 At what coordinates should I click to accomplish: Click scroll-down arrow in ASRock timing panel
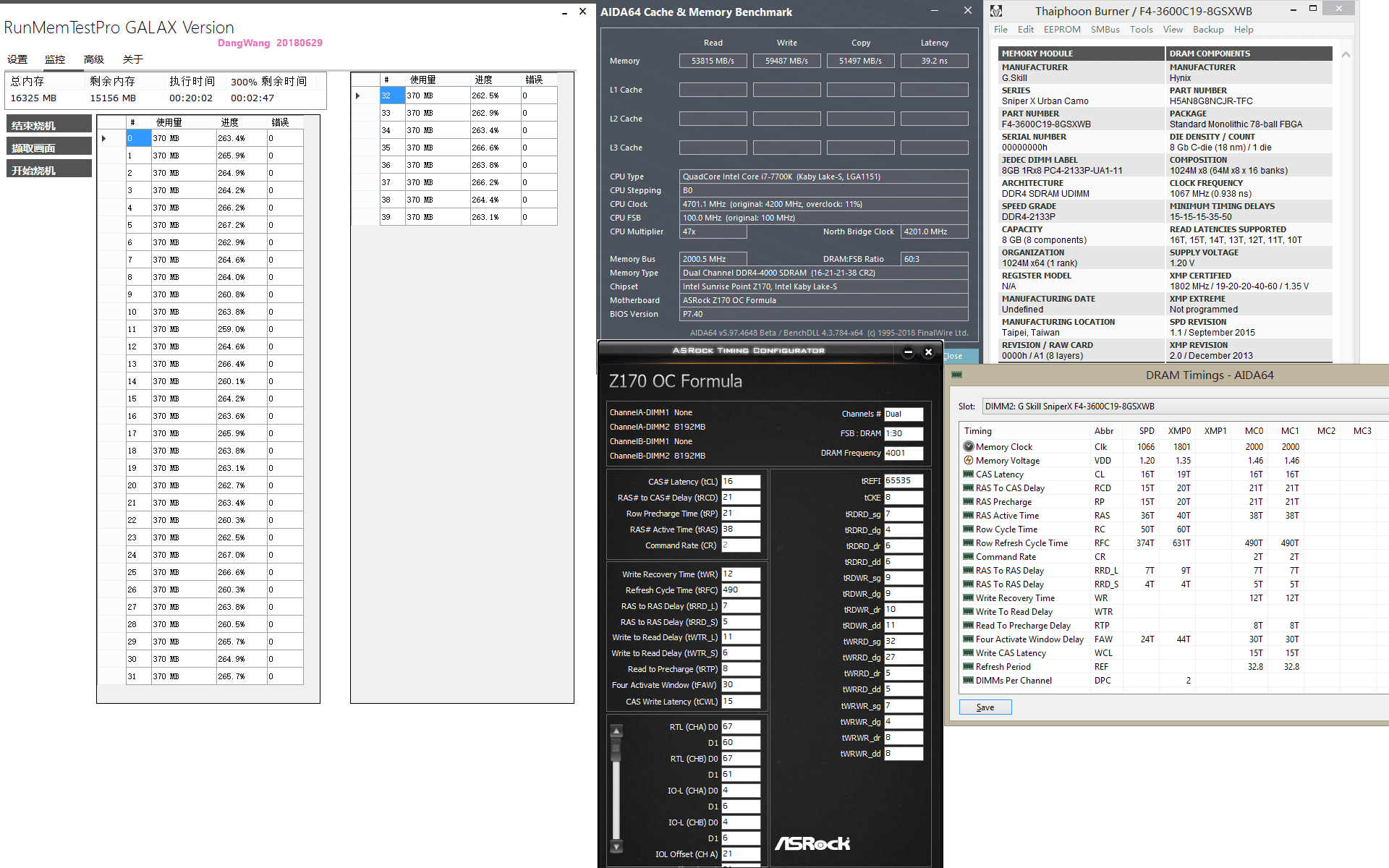click(616, 846)
